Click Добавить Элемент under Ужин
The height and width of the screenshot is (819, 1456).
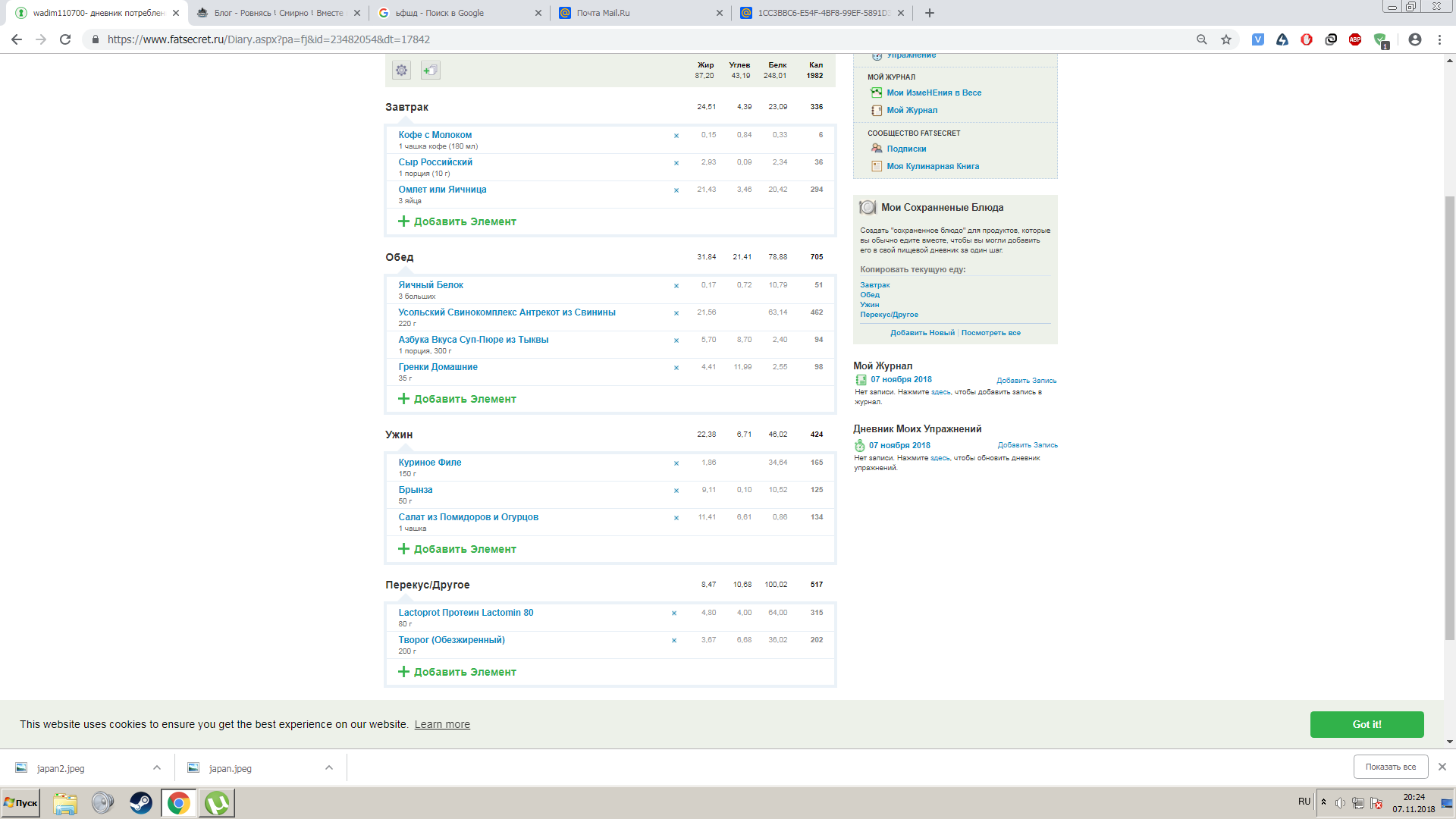click(x=464, y=549)
